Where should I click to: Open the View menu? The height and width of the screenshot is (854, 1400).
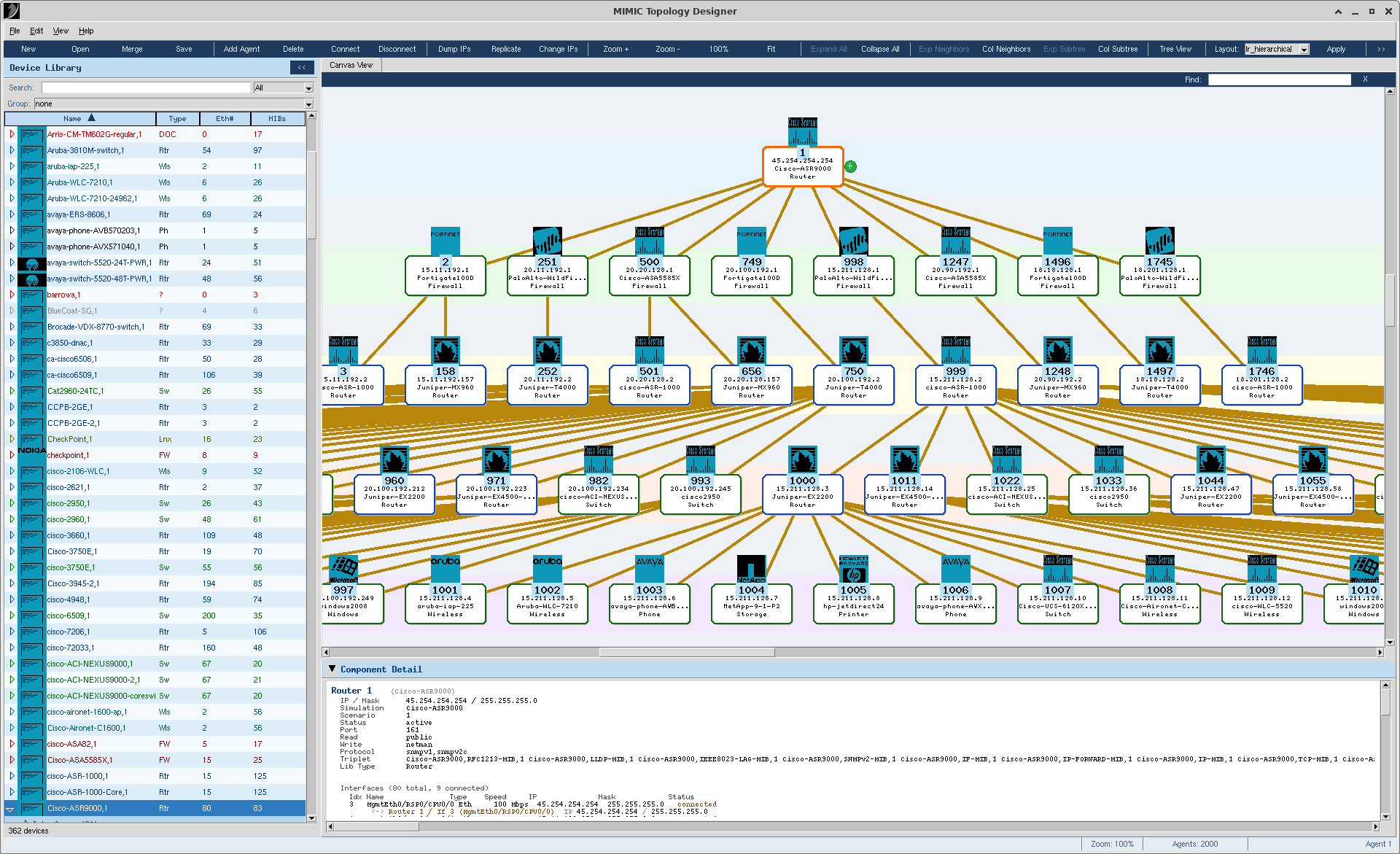pyautogui.click(x=61, y=31)
